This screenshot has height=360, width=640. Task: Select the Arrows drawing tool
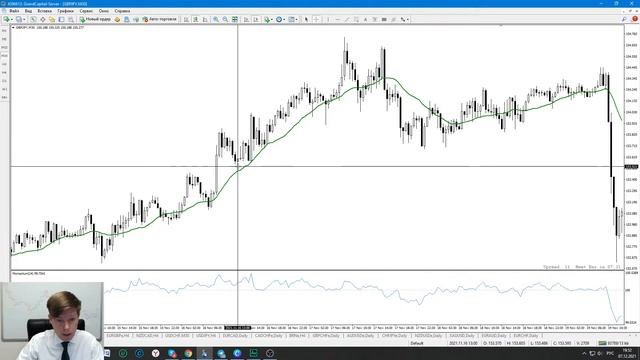pos(402,19)
